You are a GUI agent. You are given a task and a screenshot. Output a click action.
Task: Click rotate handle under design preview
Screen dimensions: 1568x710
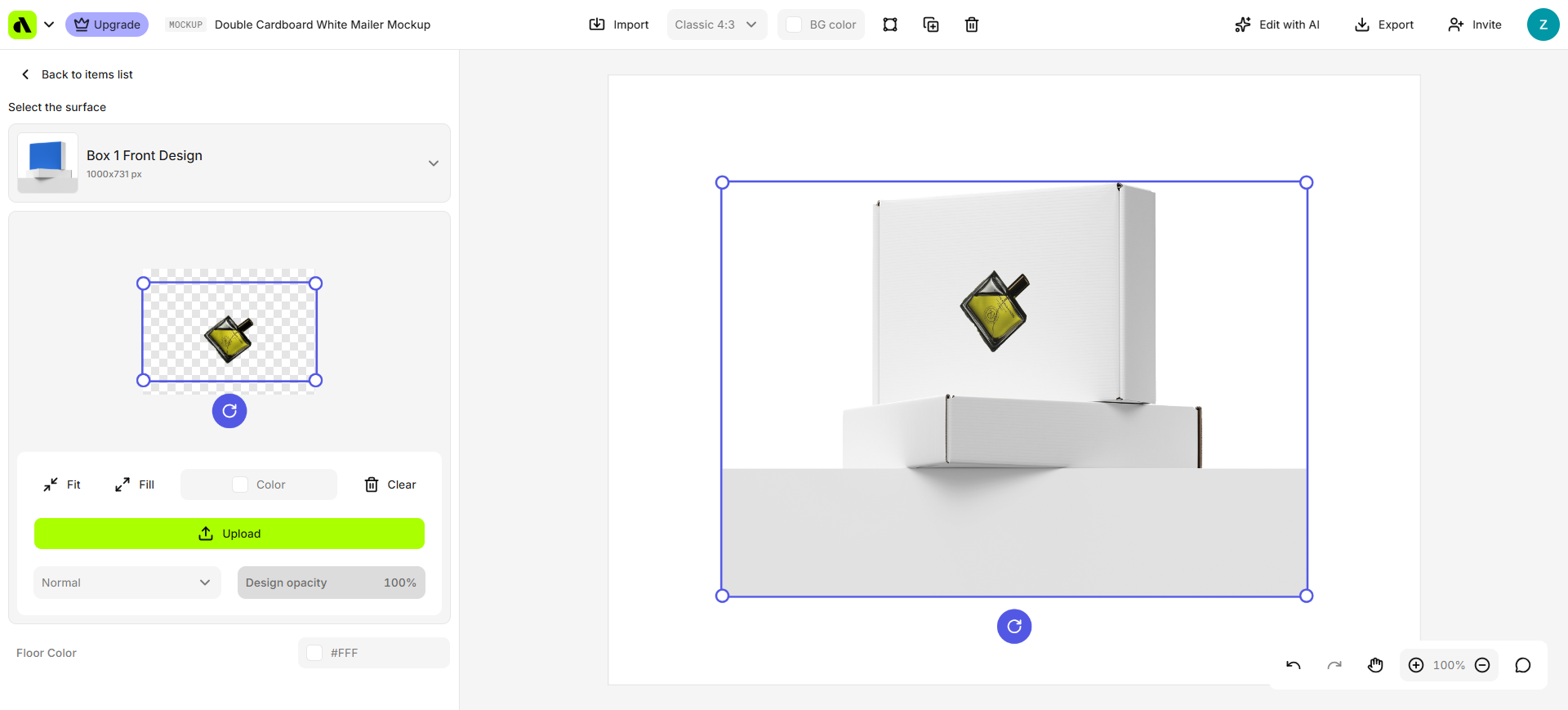(229, 411)
